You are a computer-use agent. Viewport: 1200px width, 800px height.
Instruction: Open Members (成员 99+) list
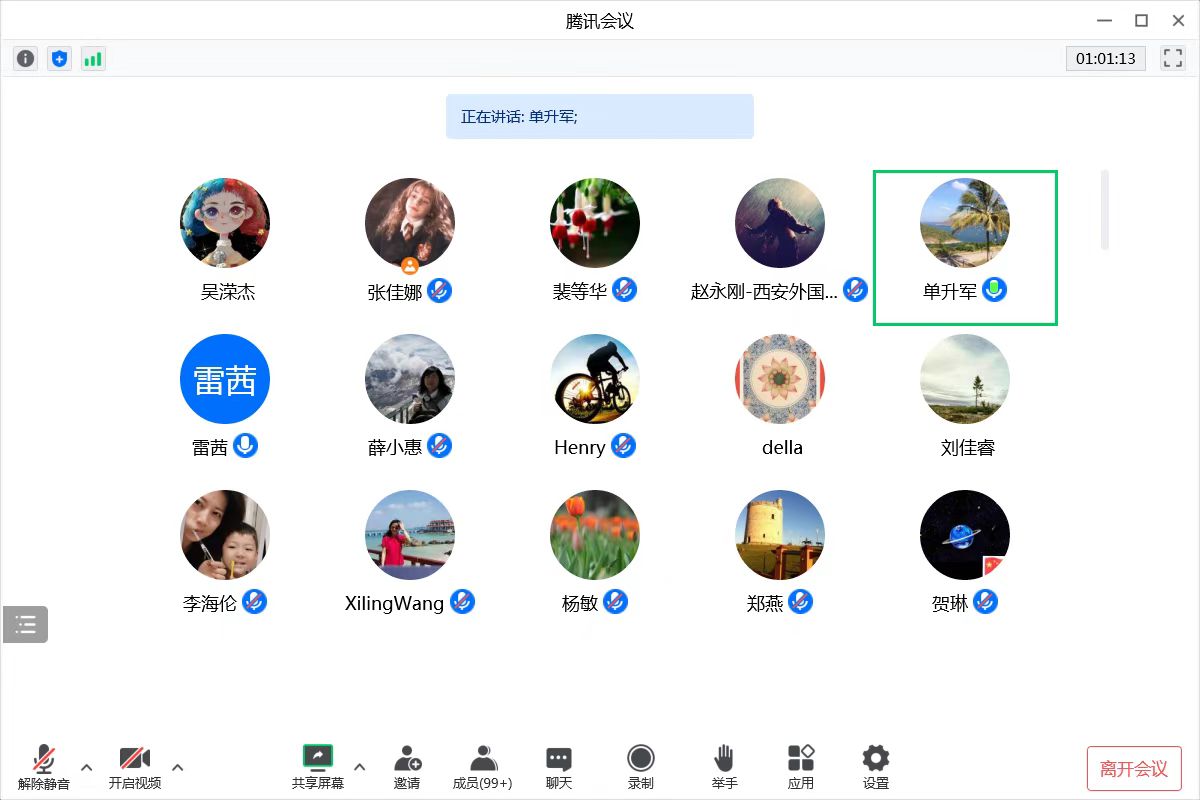(x=483, y=767)
